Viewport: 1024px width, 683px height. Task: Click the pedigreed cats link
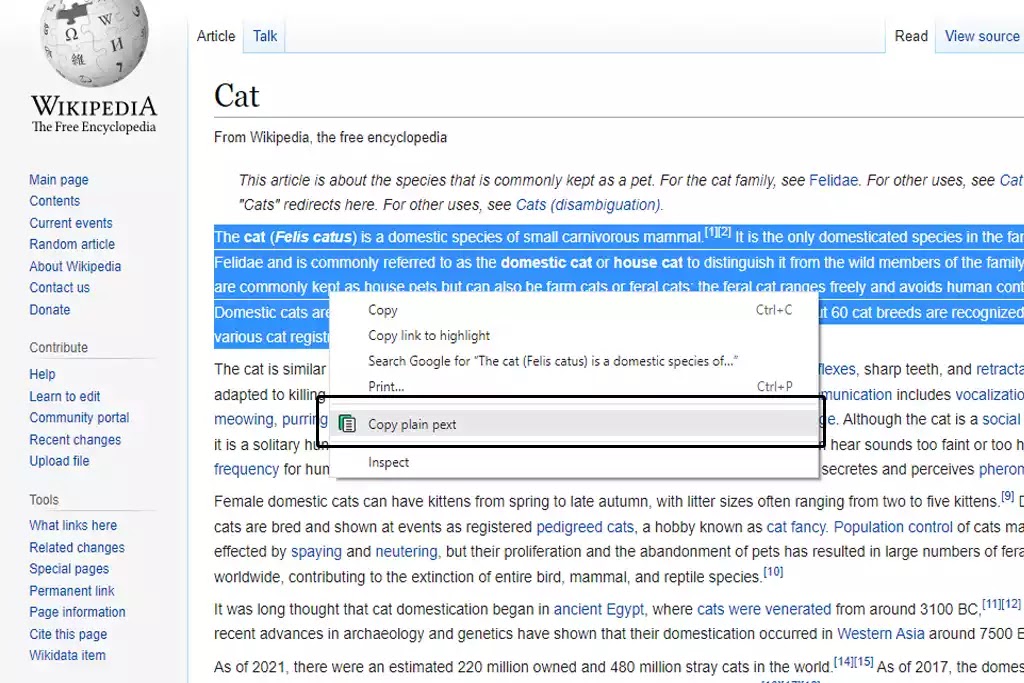(x=585, y=527)
